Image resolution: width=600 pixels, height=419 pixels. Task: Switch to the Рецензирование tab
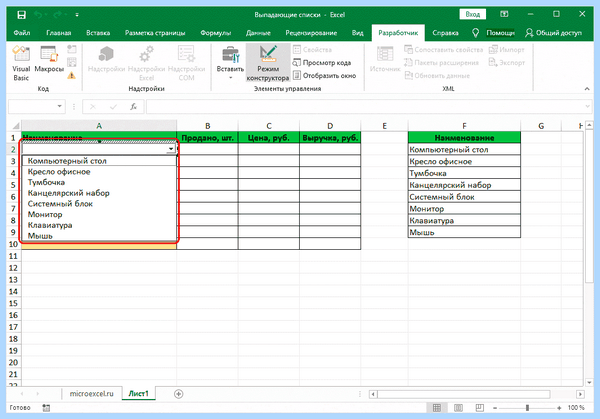click(311, 33)
